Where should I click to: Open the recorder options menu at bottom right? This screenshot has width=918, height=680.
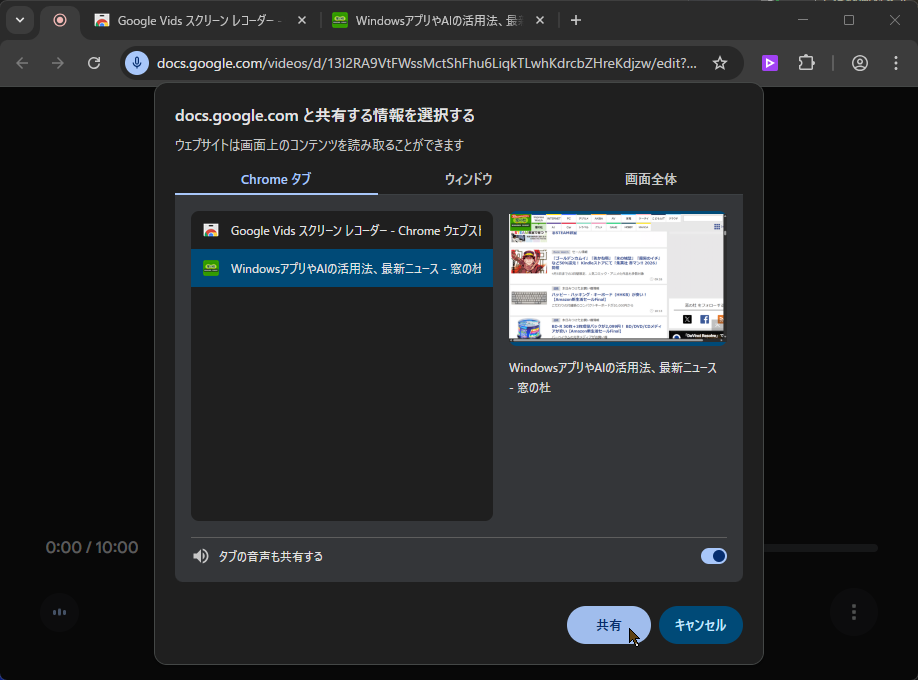pyautogui.click(x=854, y=613)
